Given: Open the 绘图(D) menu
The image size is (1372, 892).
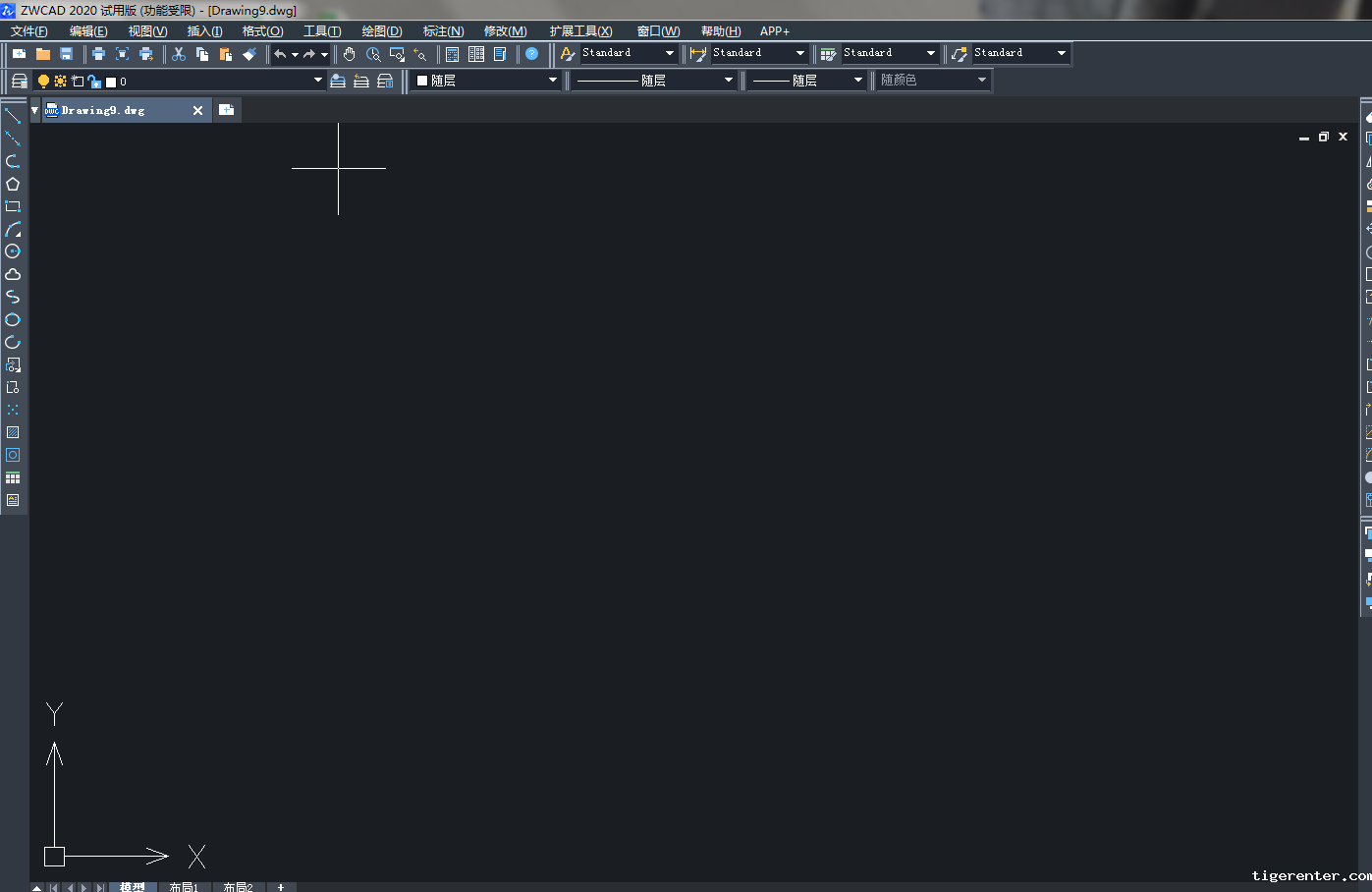Looking at the screenshot, I should (381, 31).
